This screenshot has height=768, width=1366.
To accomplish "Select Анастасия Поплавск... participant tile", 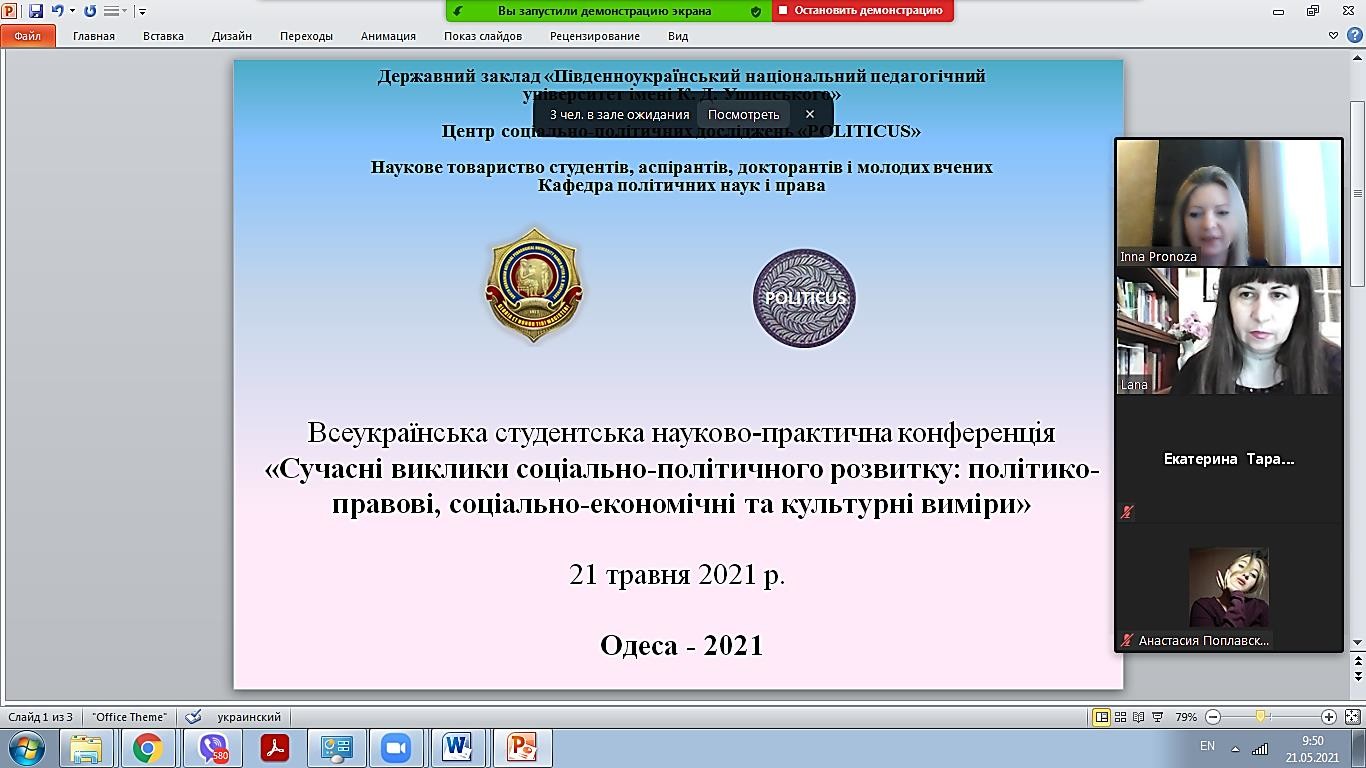I will [1229, 587].
